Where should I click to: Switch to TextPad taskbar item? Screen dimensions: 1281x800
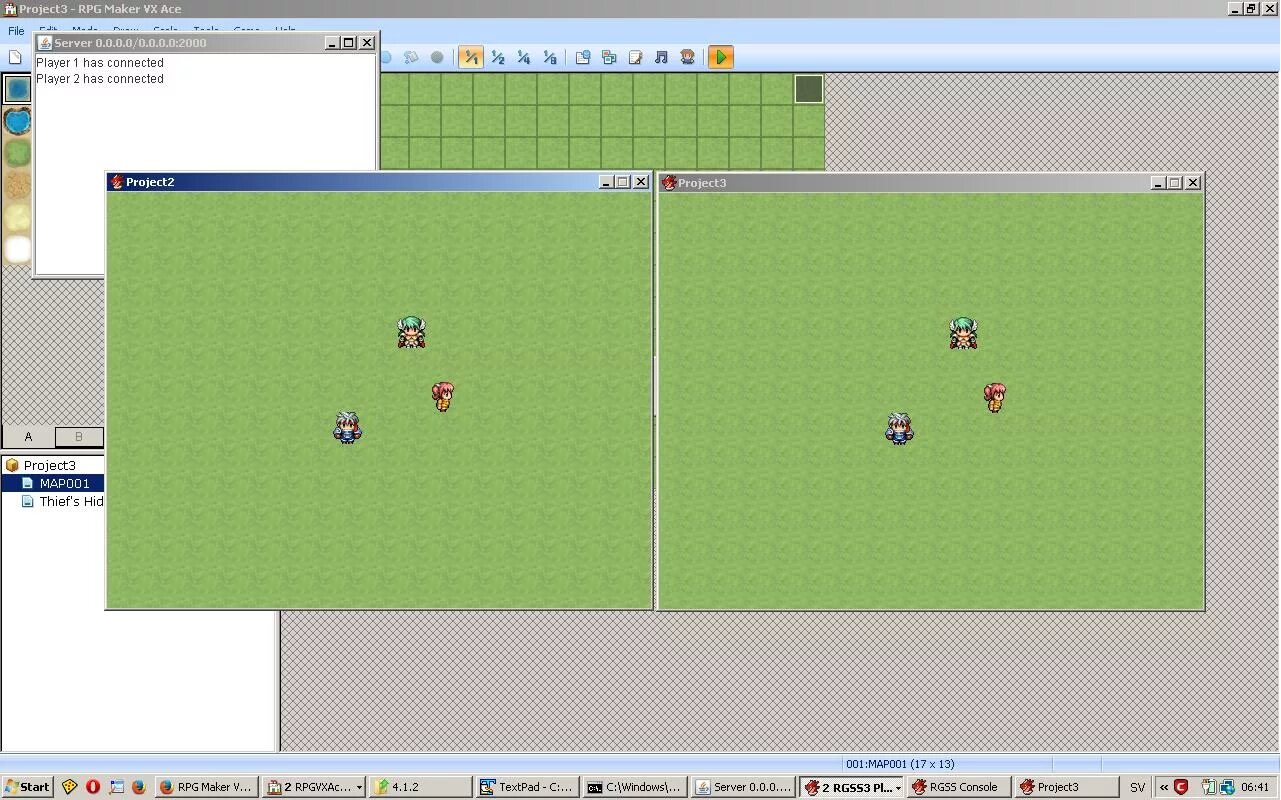point(527,787)
